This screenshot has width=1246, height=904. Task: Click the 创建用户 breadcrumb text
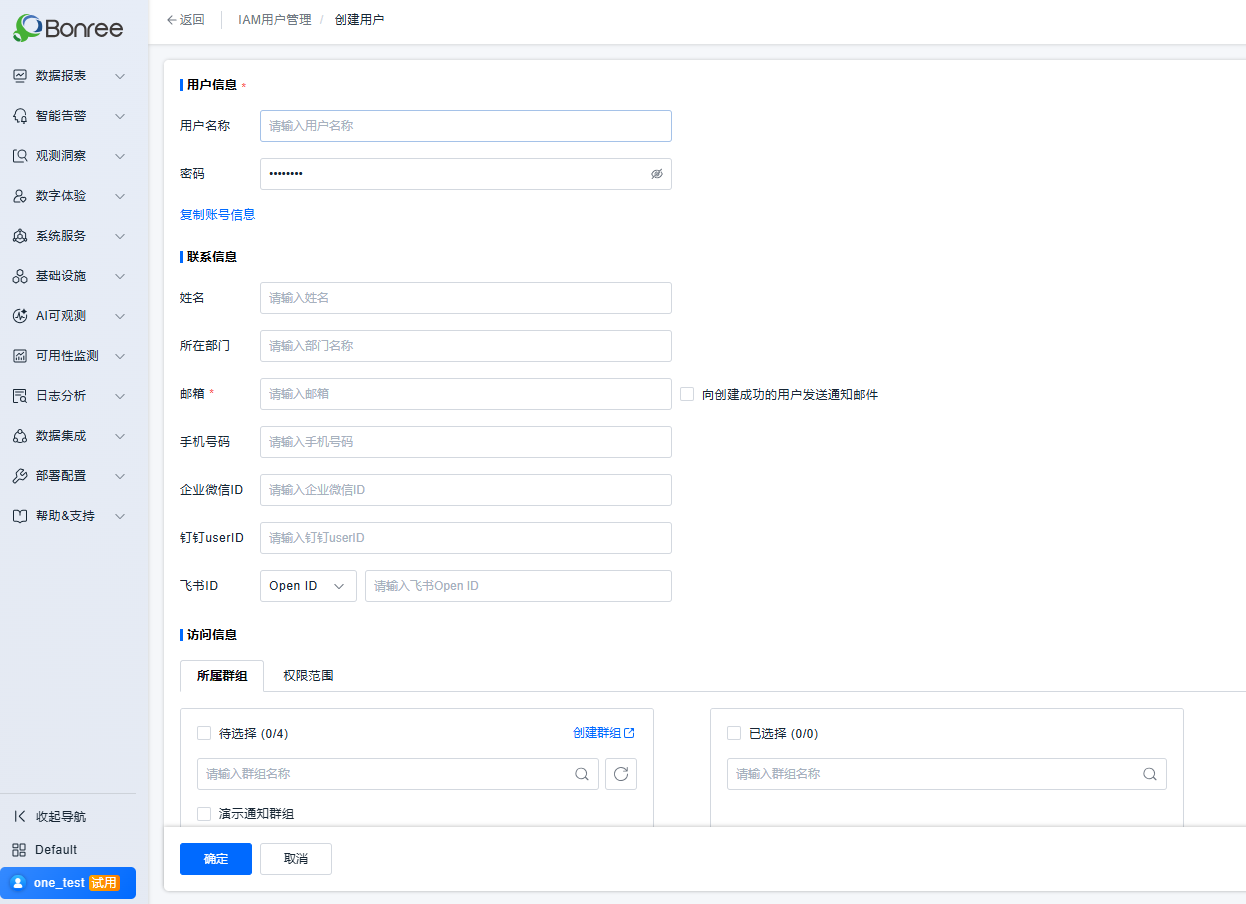click(x=359, y=20)
